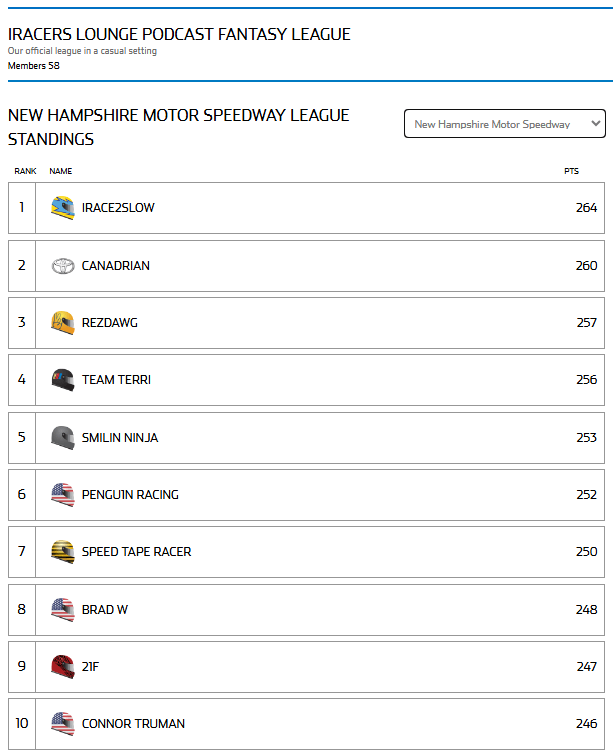This screenshot has height=750, width=613.
Task: Click the NAME column header
Action: pos(61,171)
